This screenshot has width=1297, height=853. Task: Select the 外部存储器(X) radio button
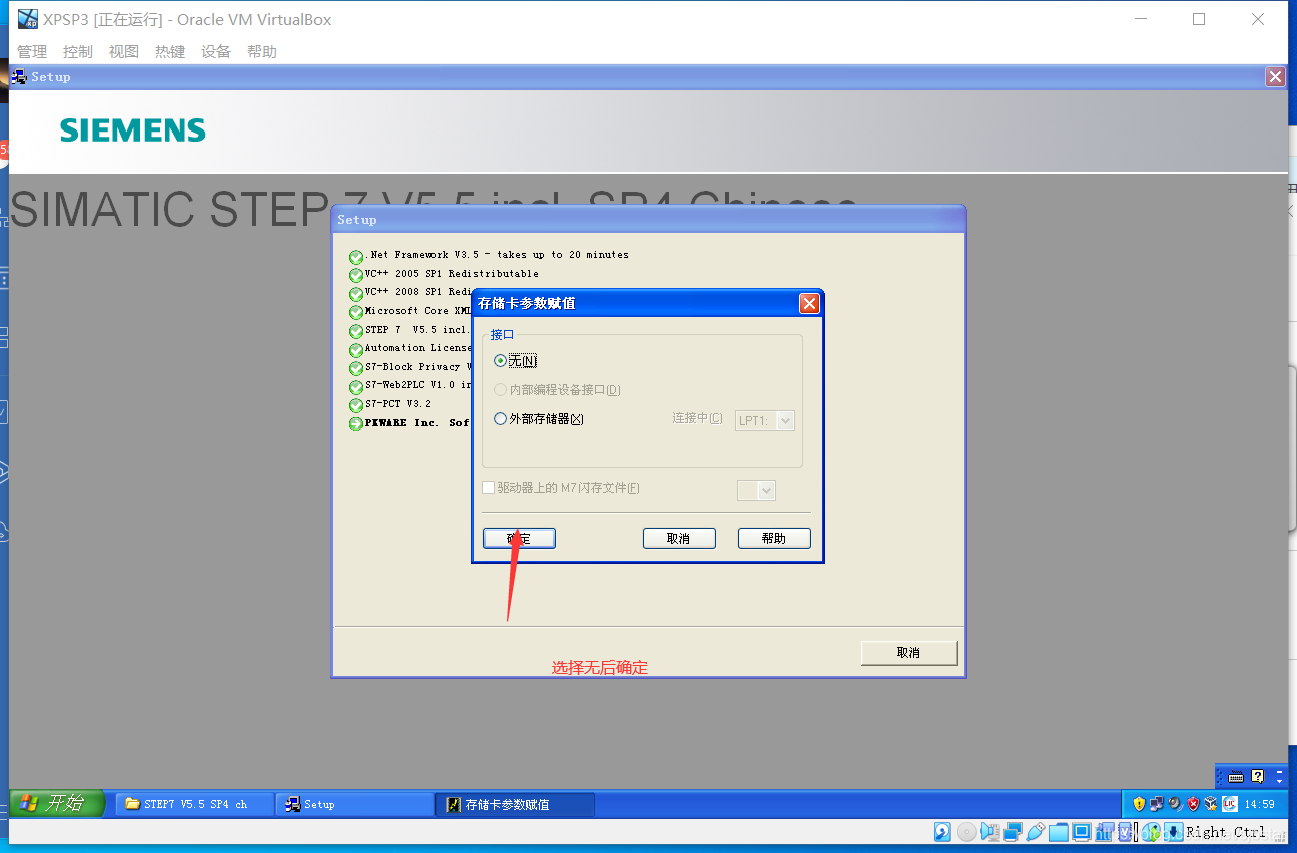(501, 419)
